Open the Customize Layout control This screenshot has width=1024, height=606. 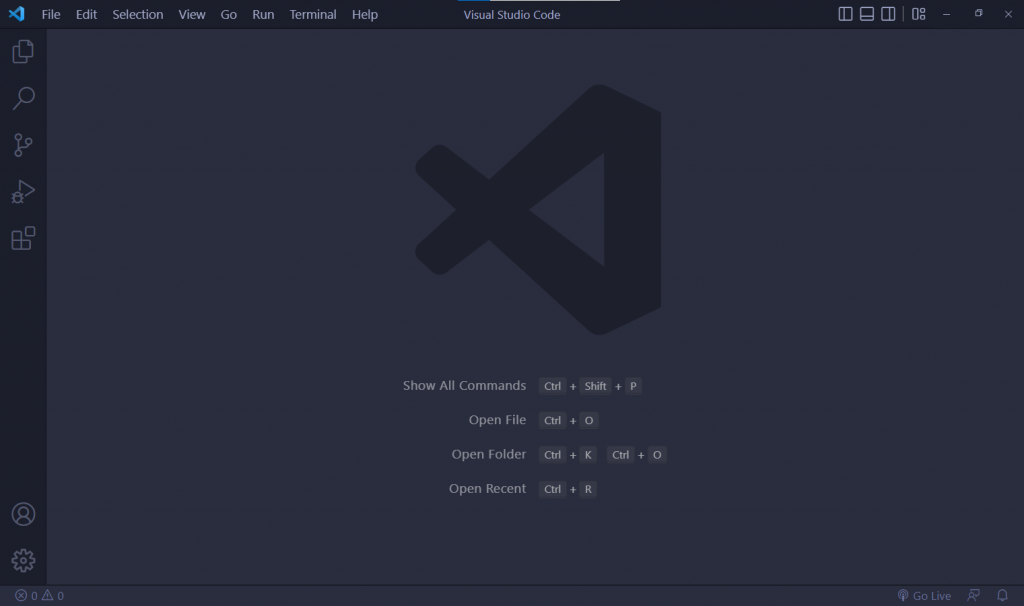[919, 14]
